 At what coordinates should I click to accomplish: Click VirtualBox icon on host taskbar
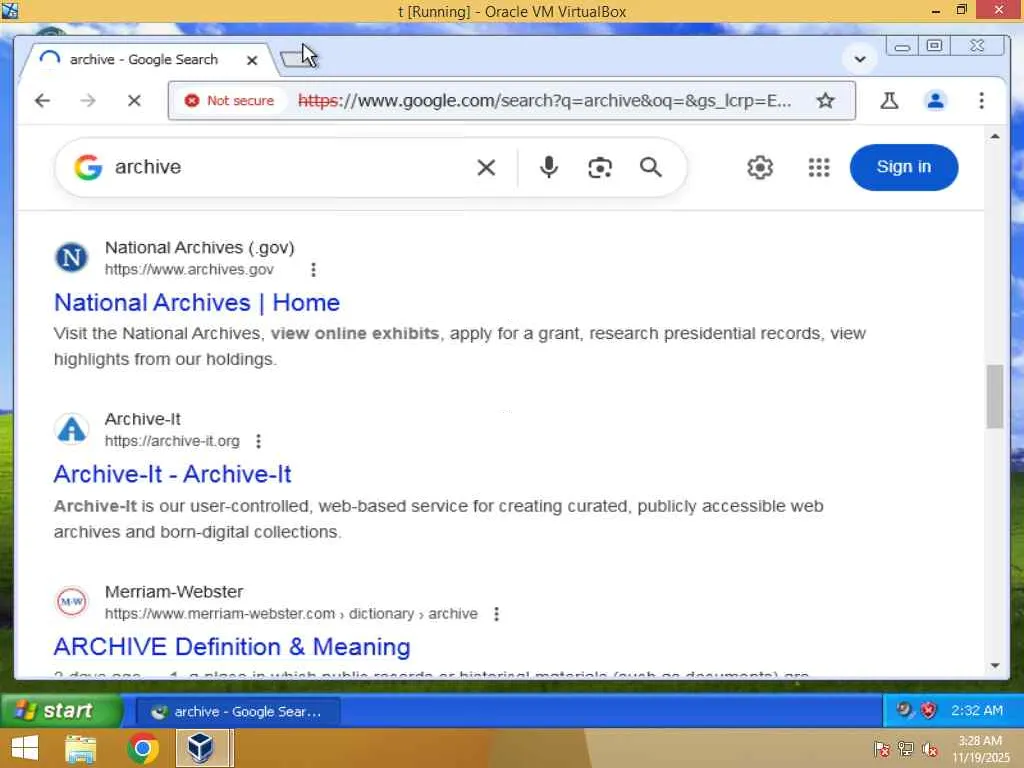tap(200, 748)
